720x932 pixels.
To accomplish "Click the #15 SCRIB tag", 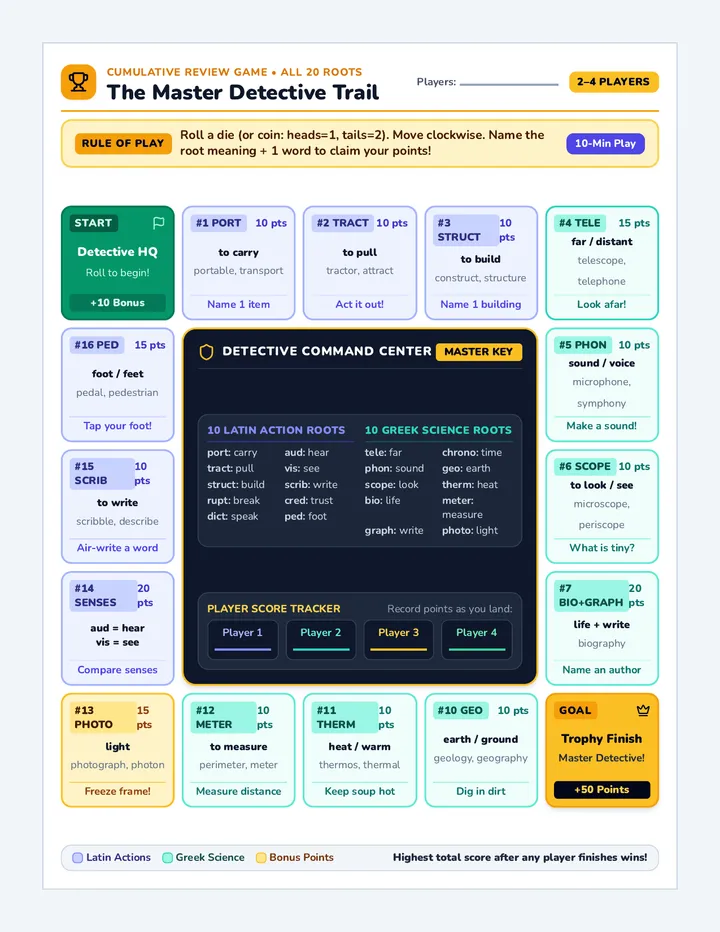I will click(102, 474).
